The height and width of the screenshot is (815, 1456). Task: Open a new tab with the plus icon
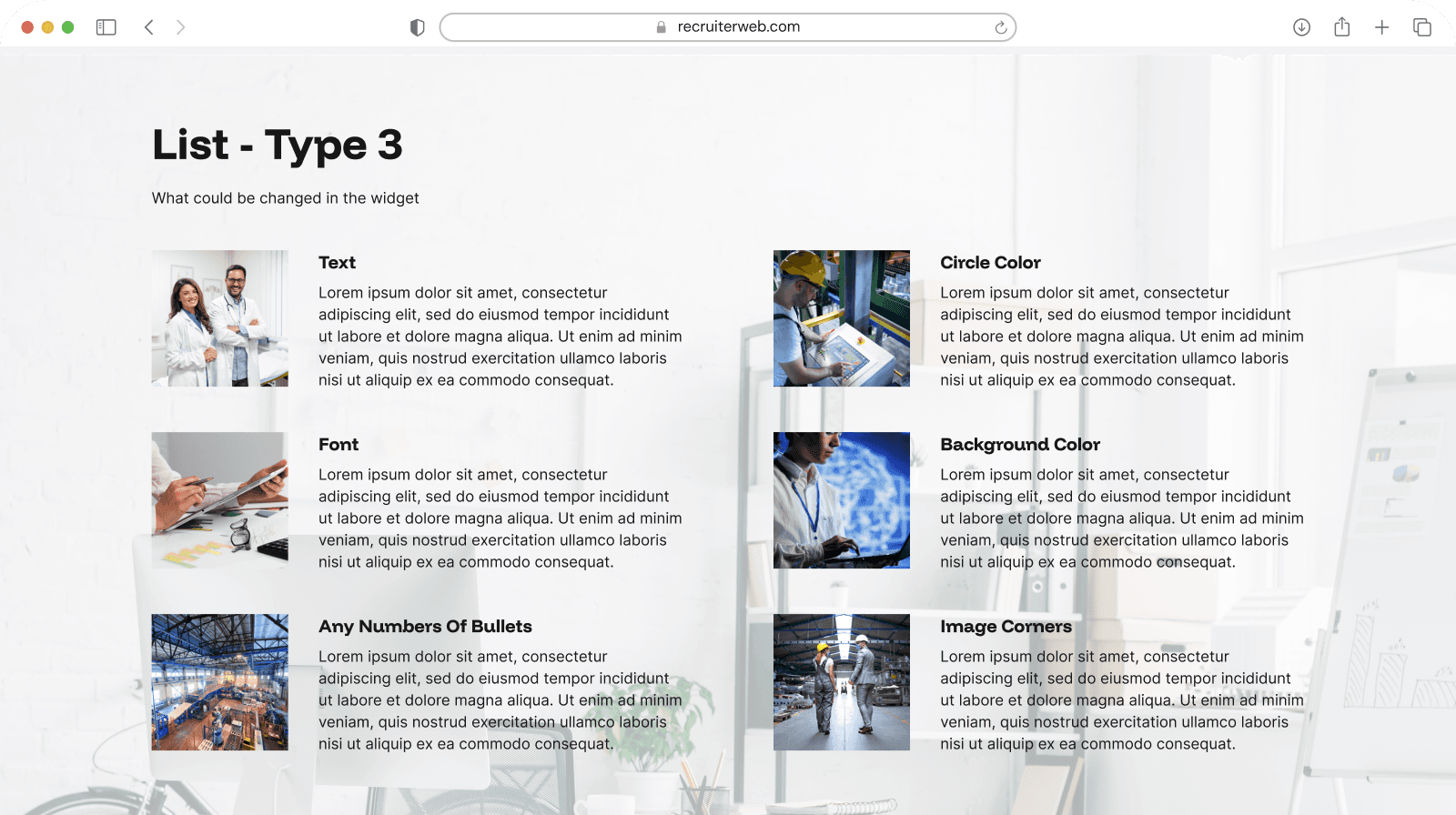(x=1381, y=27)
